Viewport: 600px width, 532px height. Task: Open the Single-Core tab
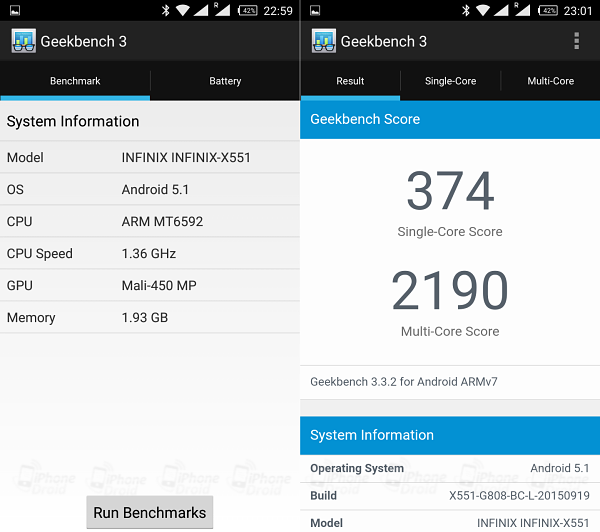[450, 81]
